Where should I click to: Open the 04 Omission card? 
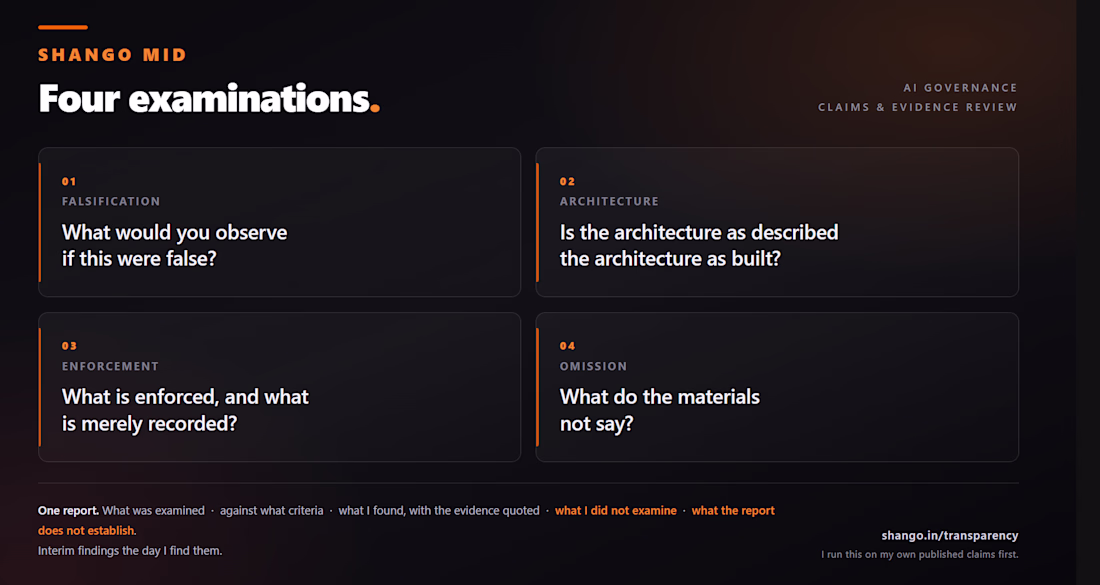pos(777,387)
